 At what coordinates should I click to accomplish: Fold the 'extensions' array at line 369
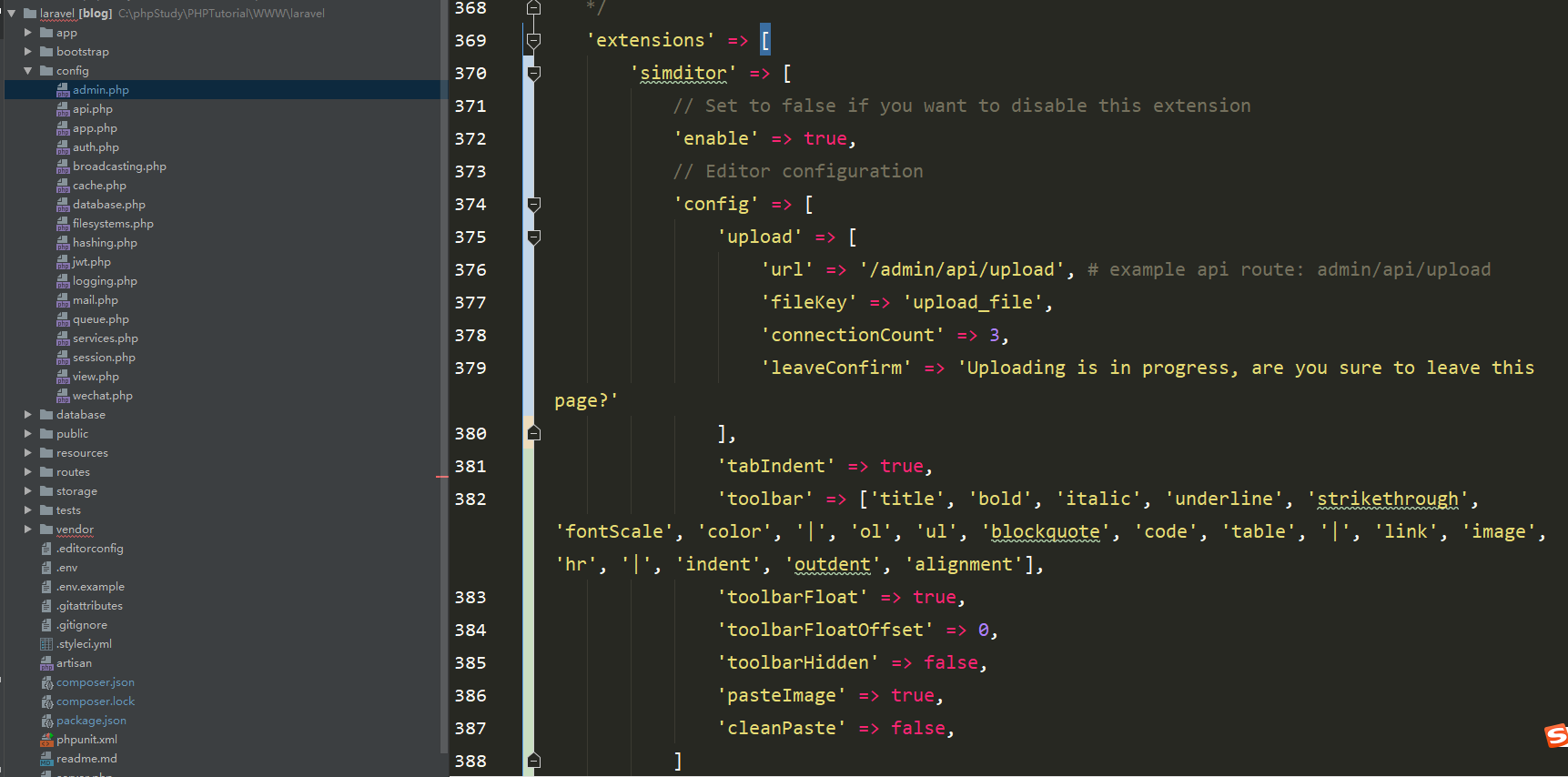click(534, 40)
